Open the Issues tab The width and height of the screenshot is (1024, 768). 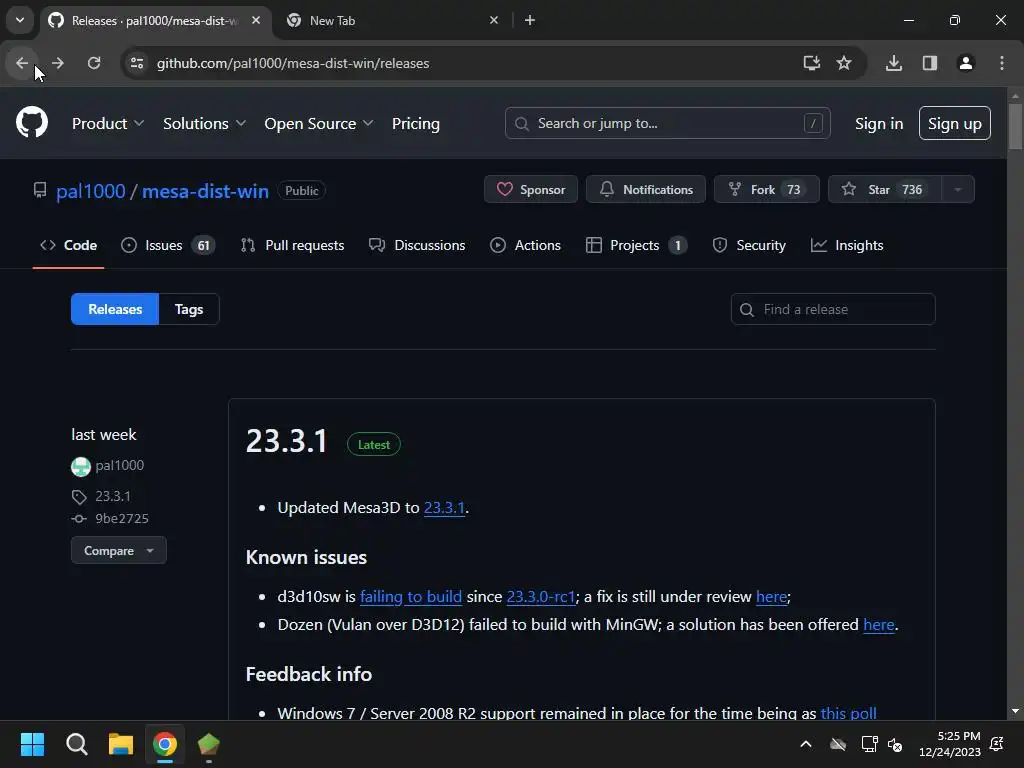click(168, 246)
